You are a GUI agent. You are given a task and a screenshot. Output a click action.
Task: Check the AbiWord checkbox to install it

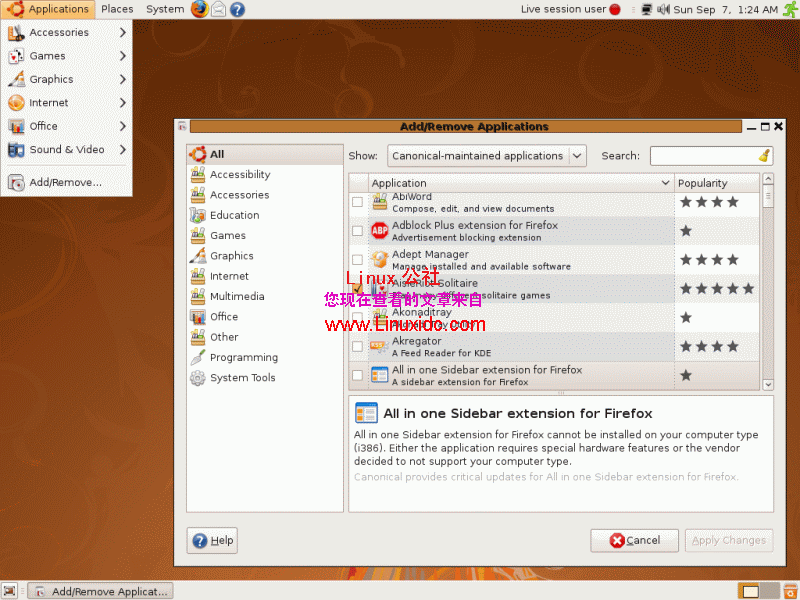357,201
